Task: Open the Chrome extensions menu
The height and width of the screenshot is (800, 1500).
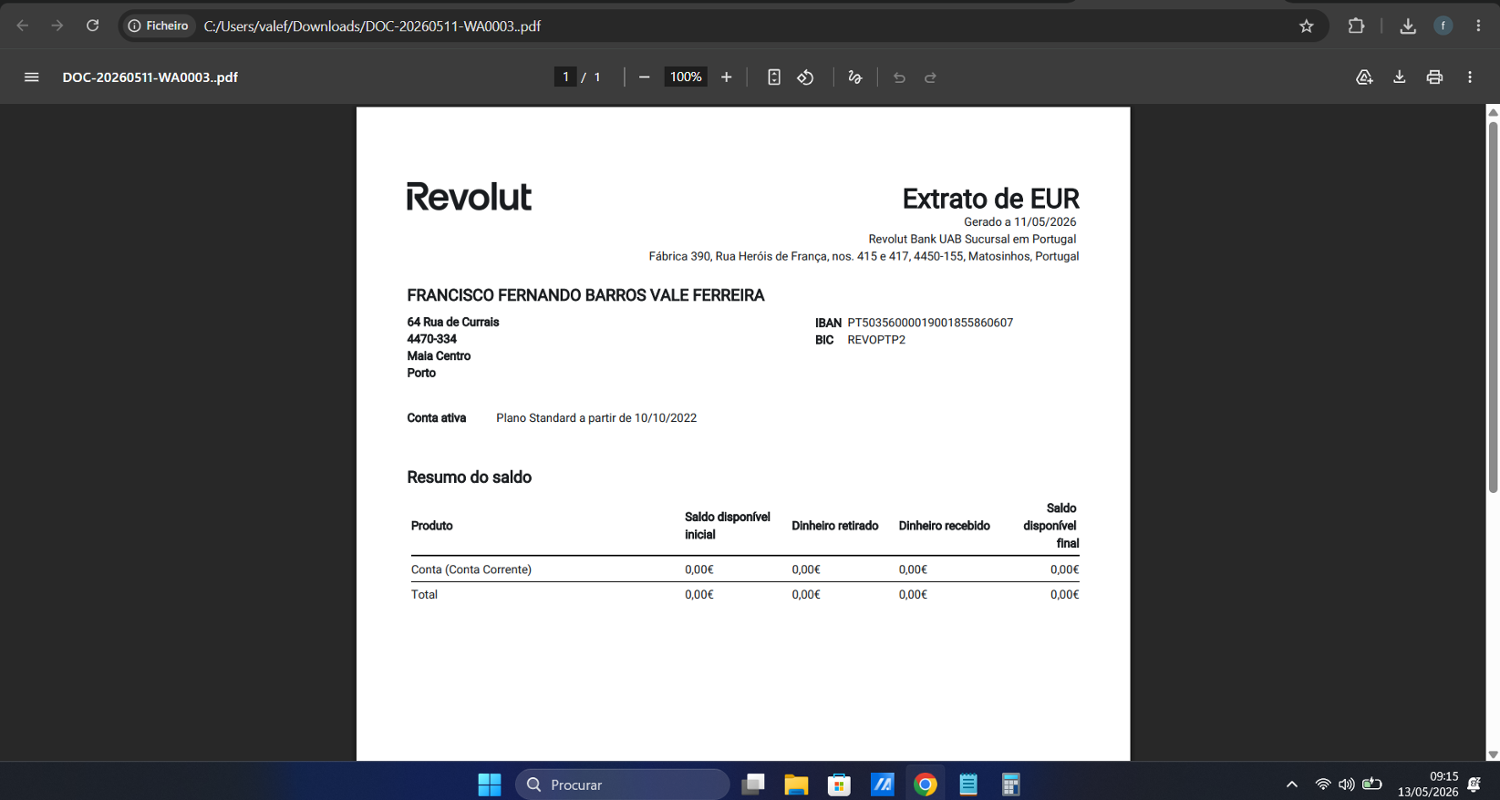Action: click(1356, 26)
